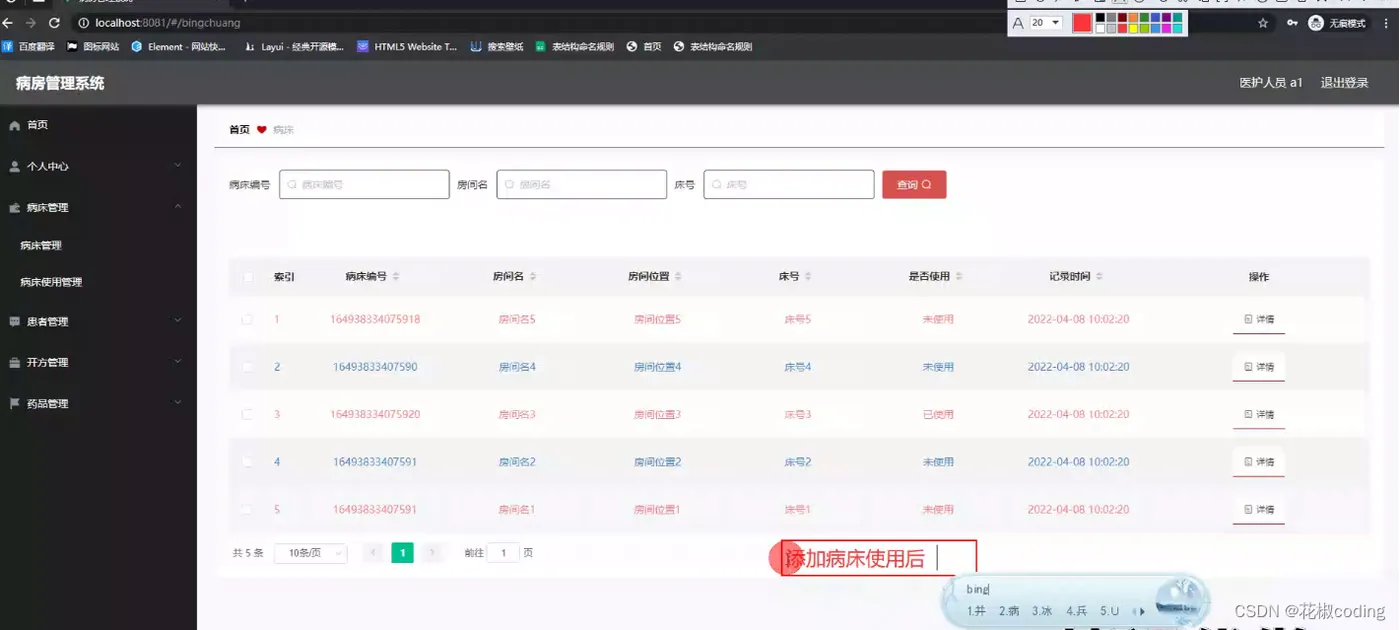This screenshot has width=1400, height=630.
Task: Open the Layui bookmark
Action: [294, 46]
